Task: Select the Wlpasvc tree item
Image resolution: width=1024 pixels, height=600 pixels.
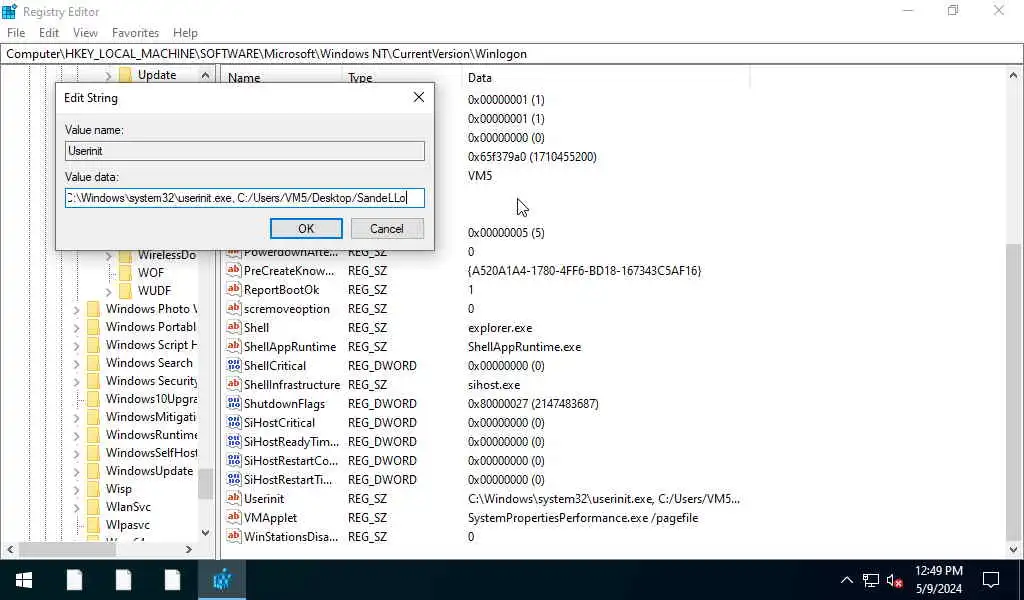Action: click(x=127, y=525)
